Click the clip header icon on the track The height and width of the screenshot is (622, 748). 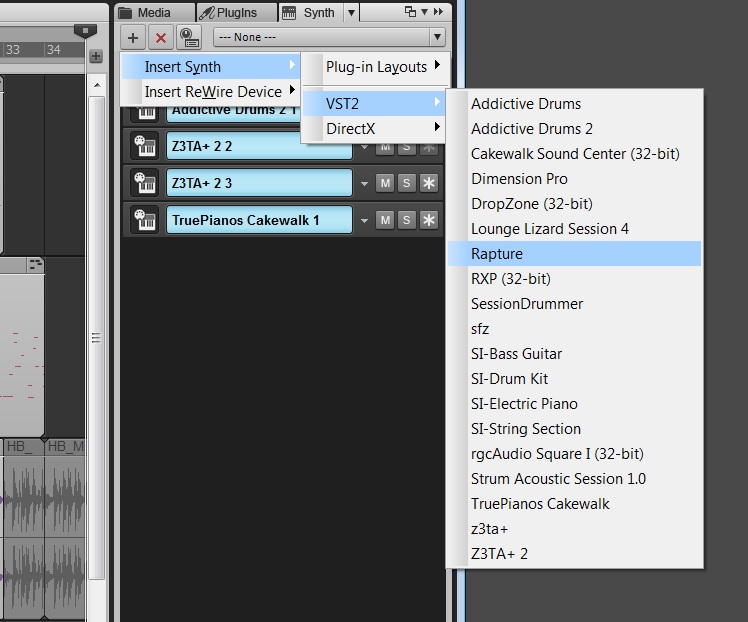(x=35, y=264)
